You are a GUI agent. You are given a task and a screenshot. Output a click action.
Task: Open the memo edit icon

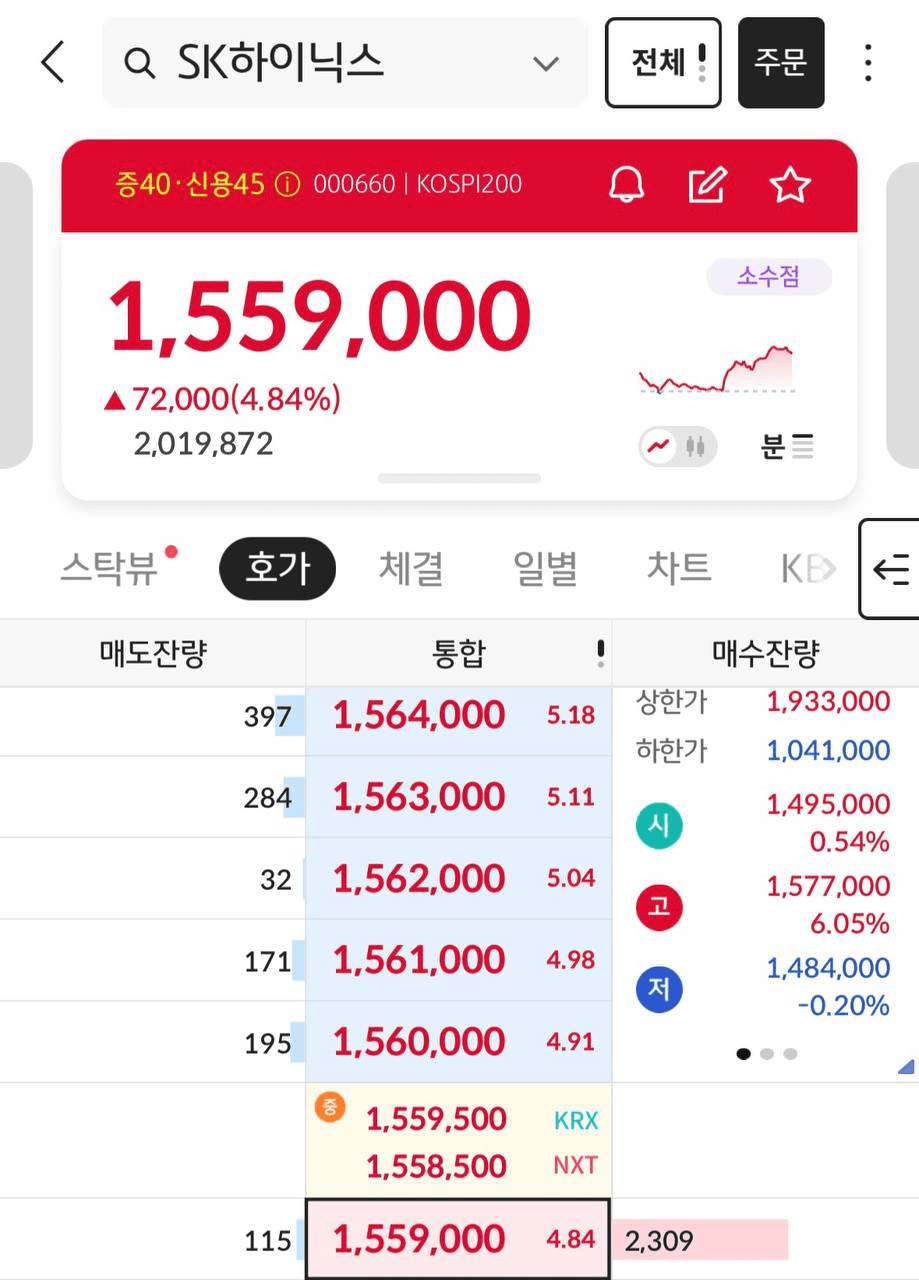point(708,185)
